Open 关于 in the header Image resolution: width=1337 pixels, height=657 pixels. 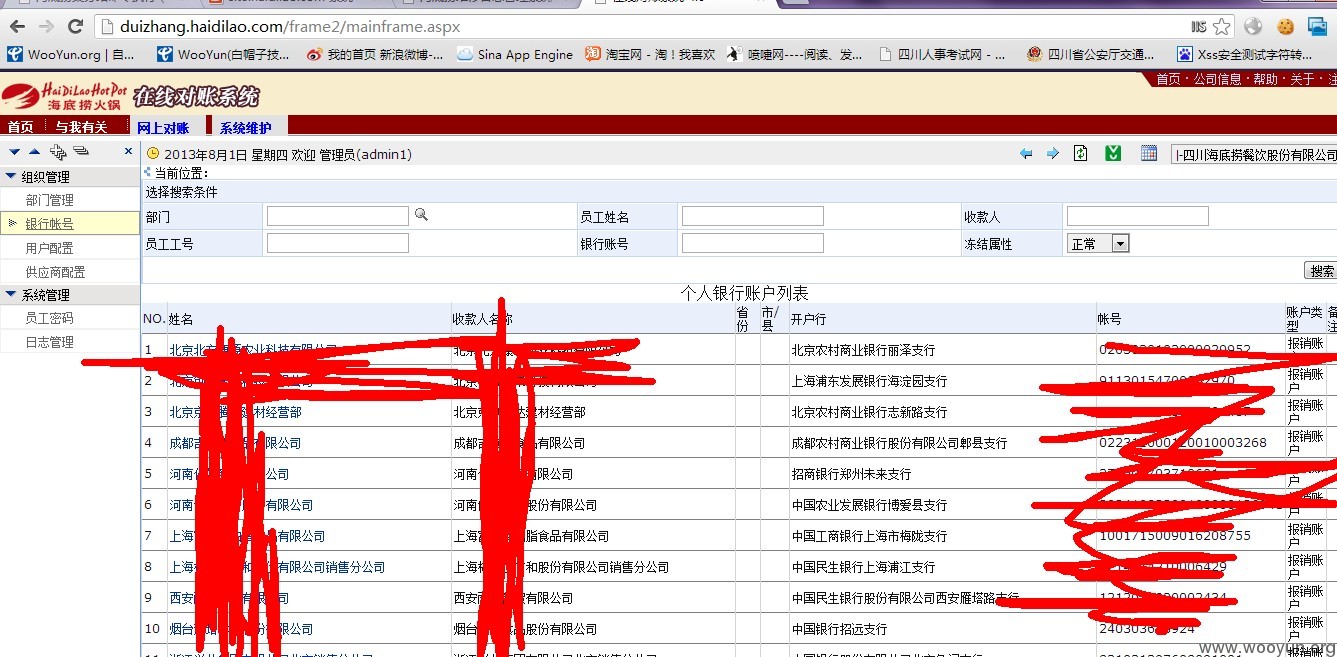(1302, 79)
